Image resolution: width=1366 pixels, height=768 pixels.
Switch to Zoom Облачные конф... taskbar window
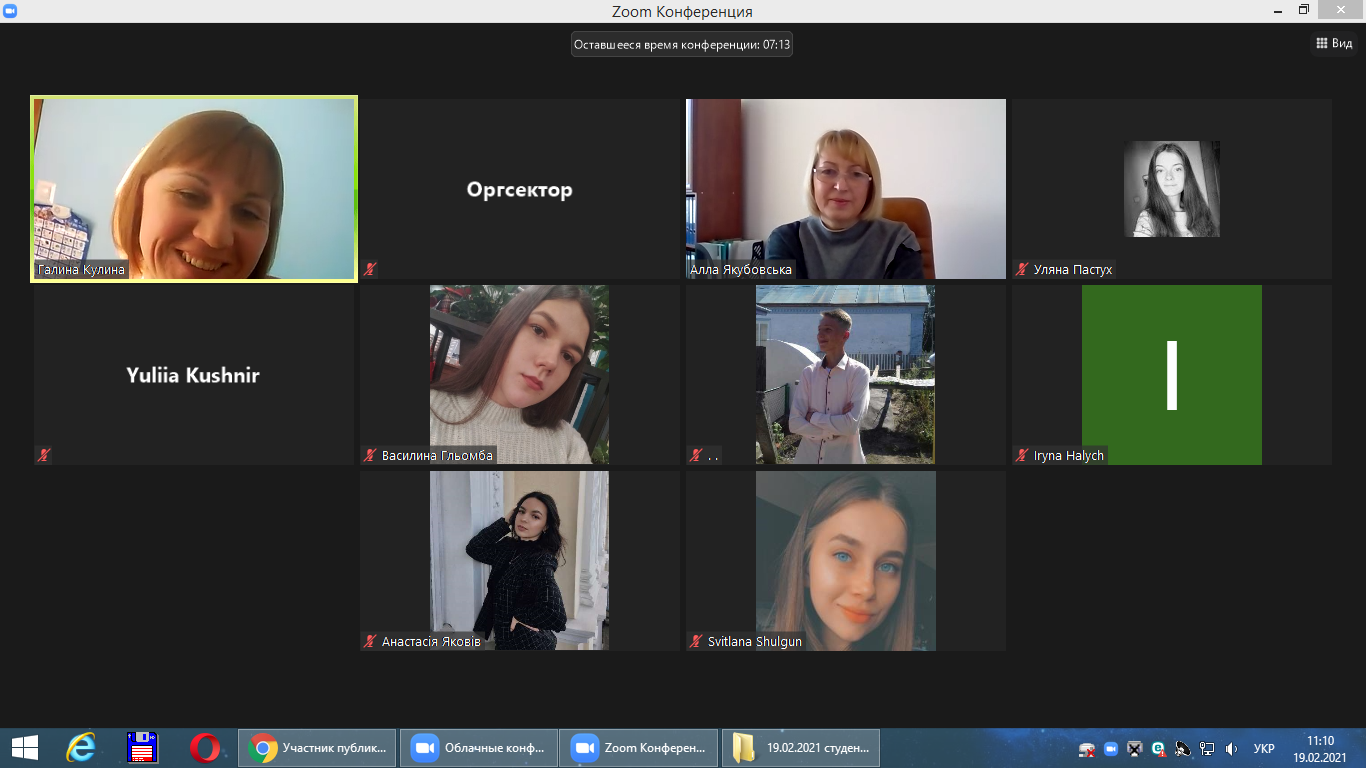[x=479, y=747]
